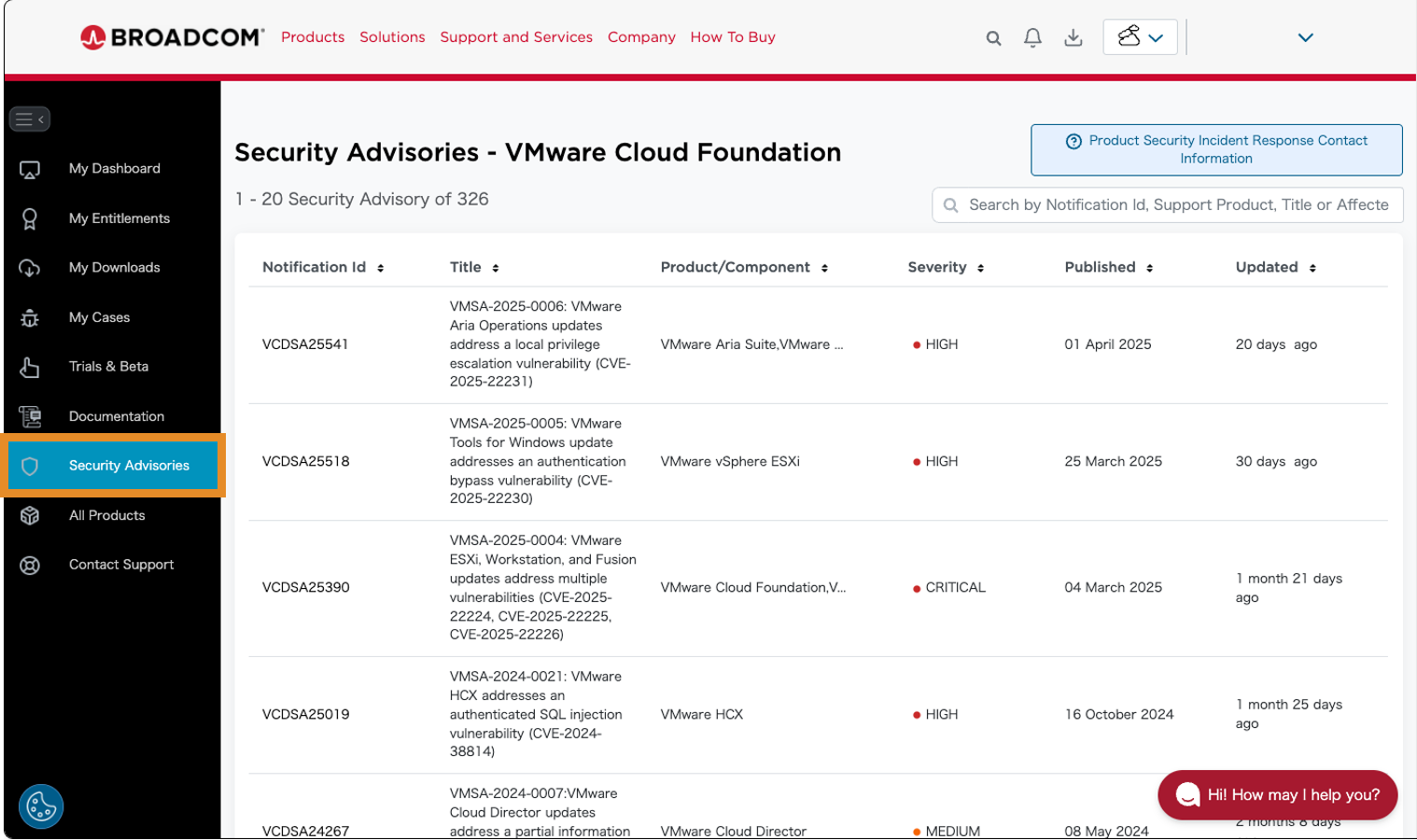Collapse the sidebar with hamburger toggle

pos(29,119)
